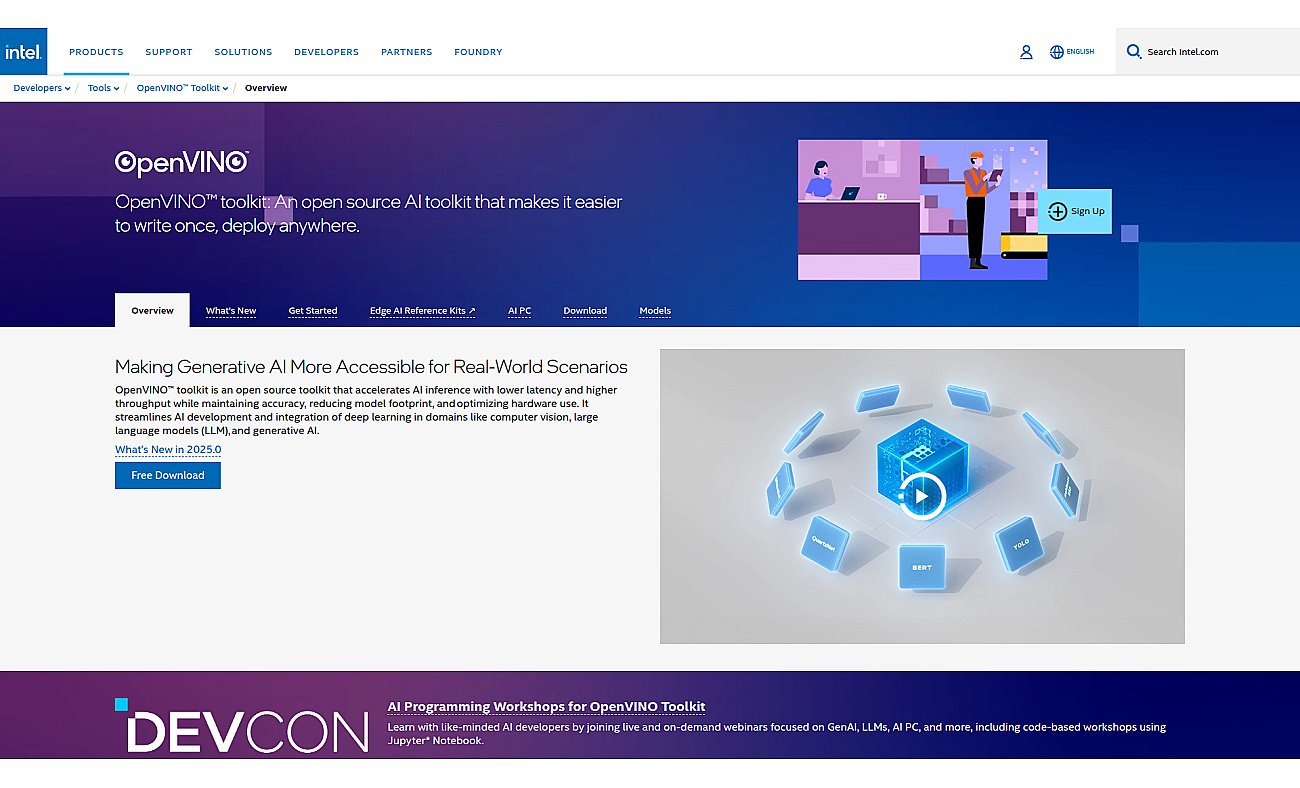
Task: Switch to the What's New tab
Action: 231,311
